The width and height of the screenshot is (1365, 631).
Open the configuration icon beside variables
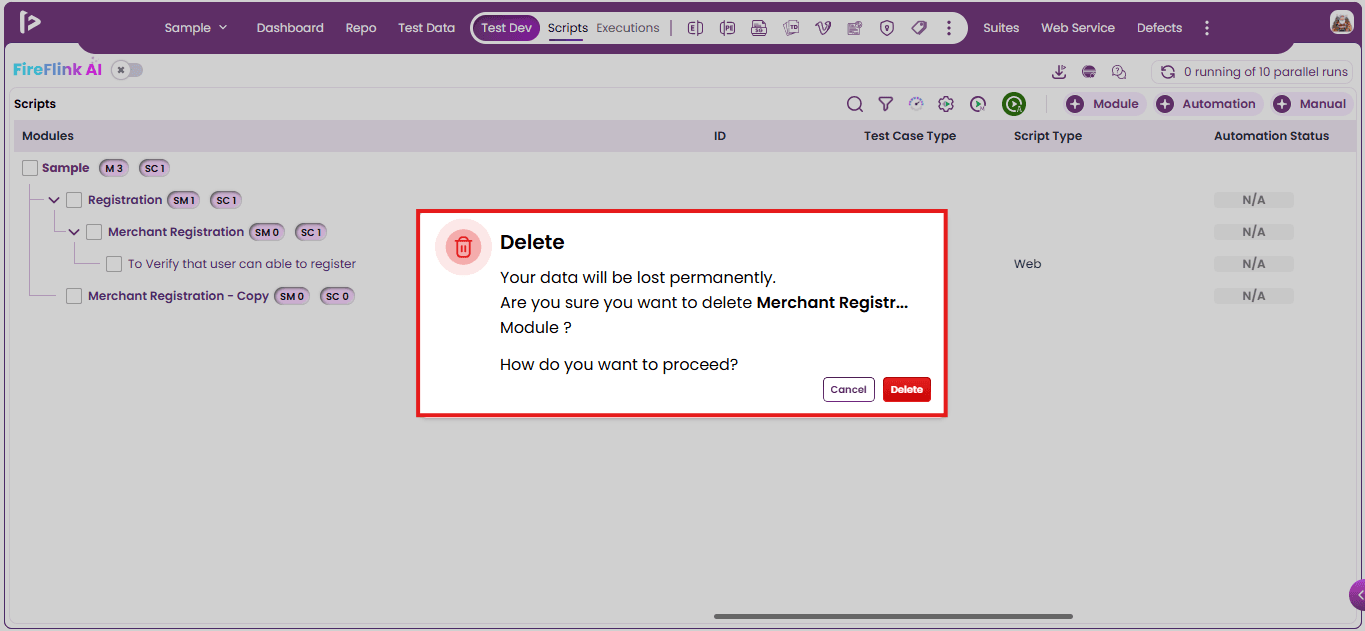(x=855, y=28)
